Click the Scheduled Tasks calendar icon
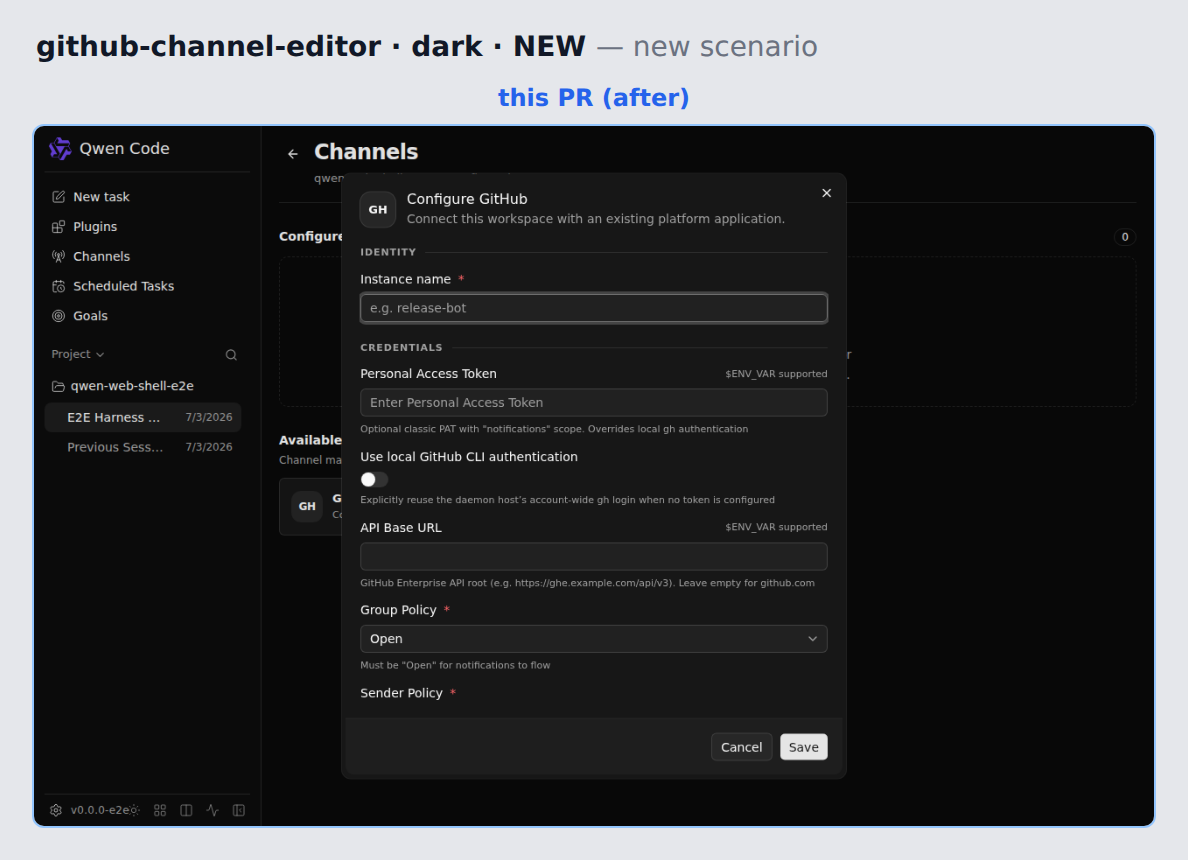This screenshot has width=1188, height=860. click(x=58, y=286)
